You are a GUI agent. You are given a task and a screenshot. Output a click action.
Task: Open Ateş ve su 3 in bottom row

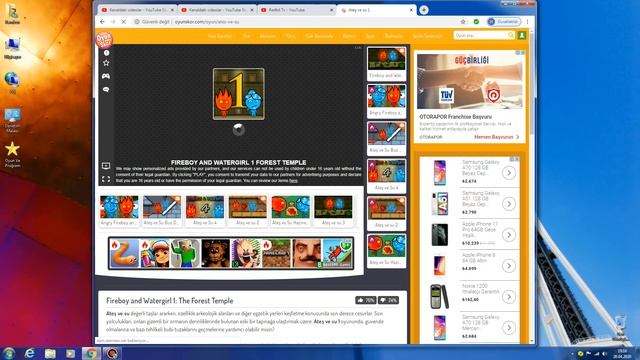(x=333, y=211)
